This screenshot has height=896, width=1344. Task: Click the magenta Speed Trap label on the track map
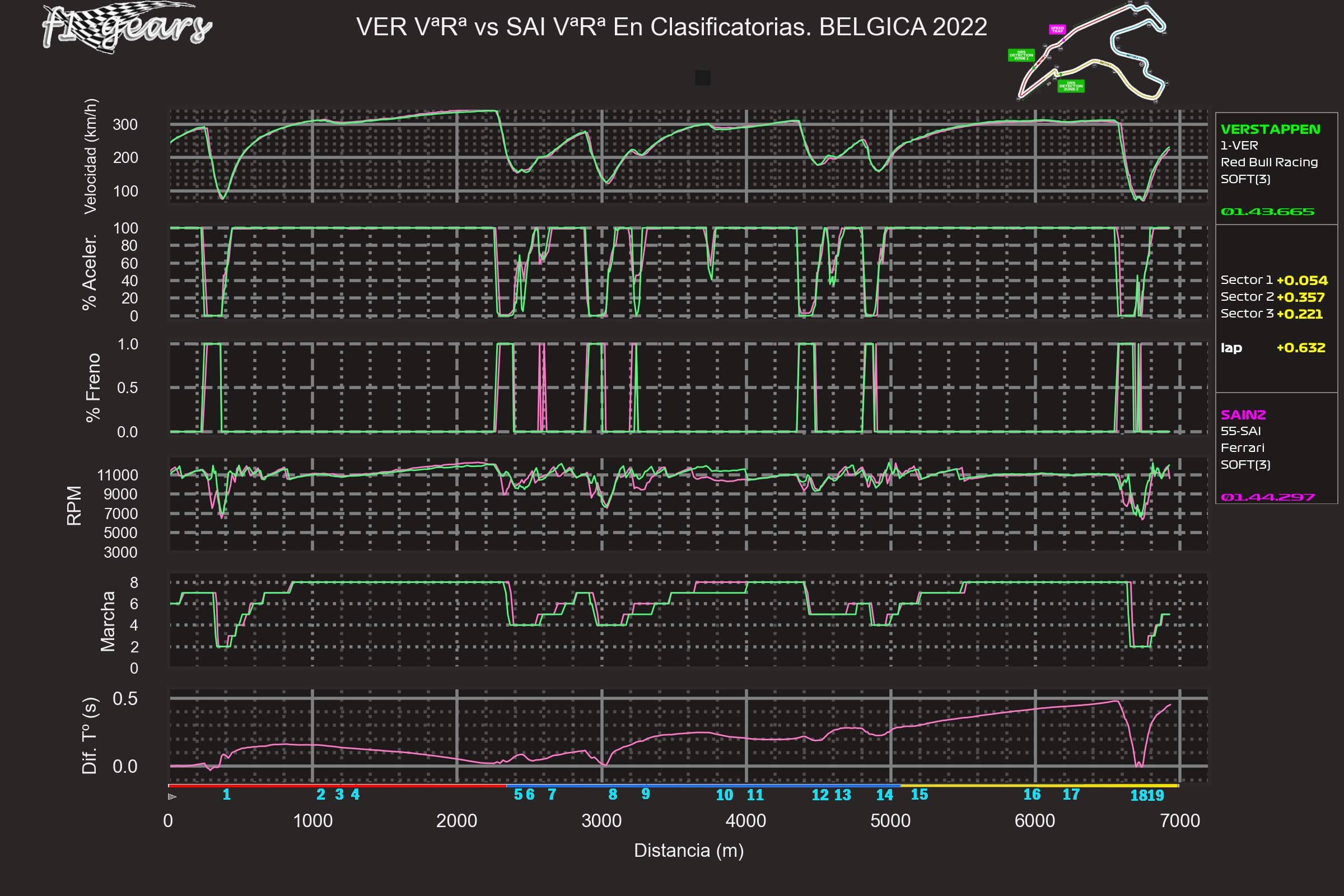pos(1057,29)
